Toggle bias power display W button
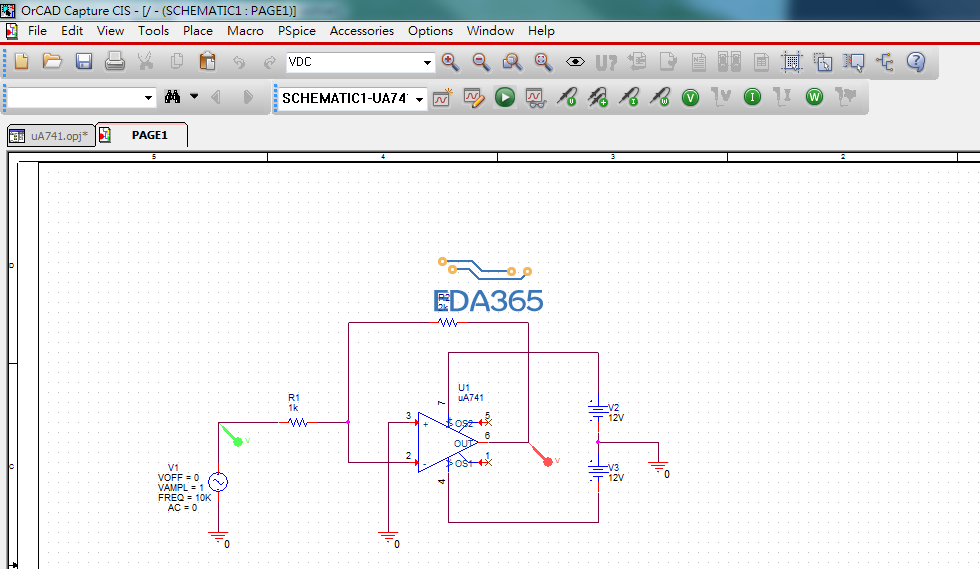This screenshot has width=980, height=569. (814, 97)
